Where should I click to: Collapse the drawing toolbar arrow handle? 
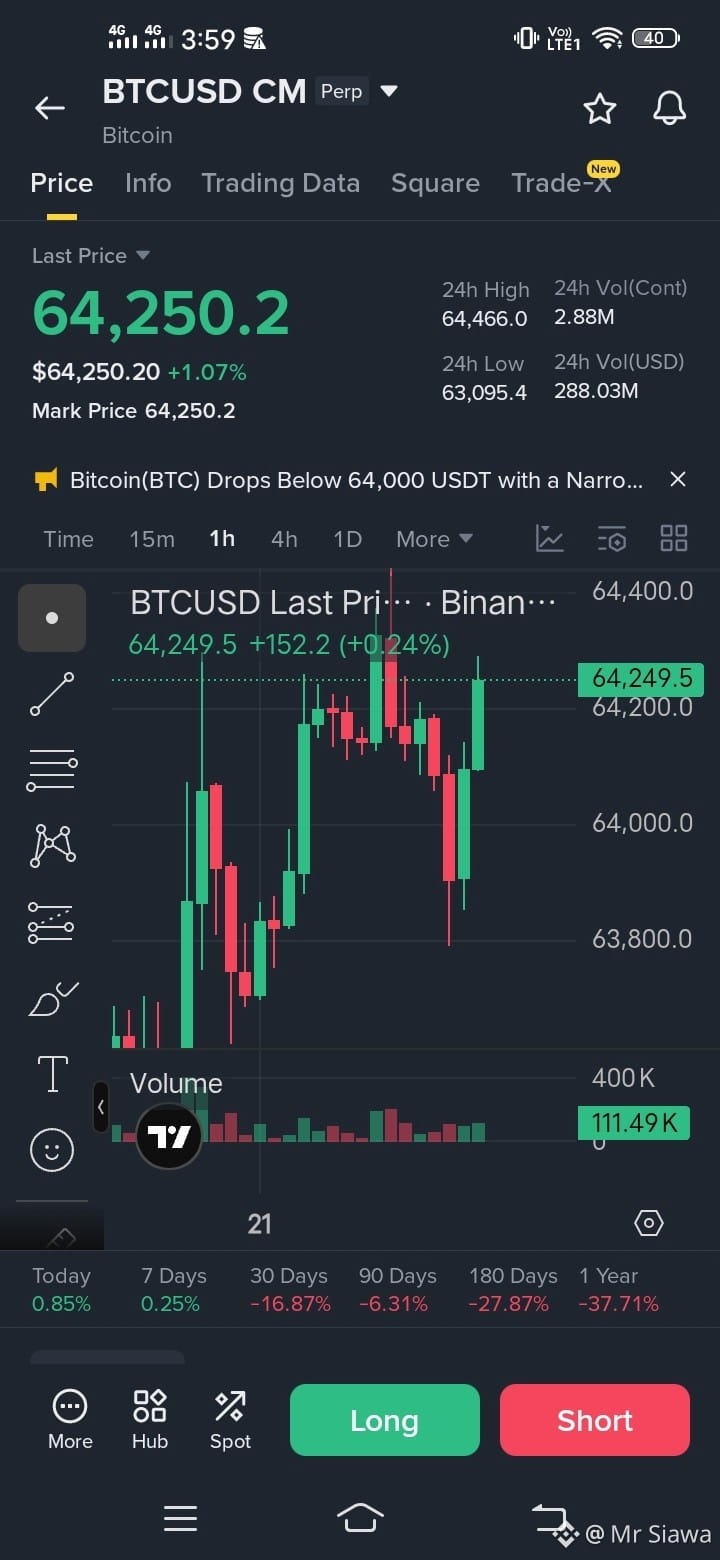(101, 1107)
